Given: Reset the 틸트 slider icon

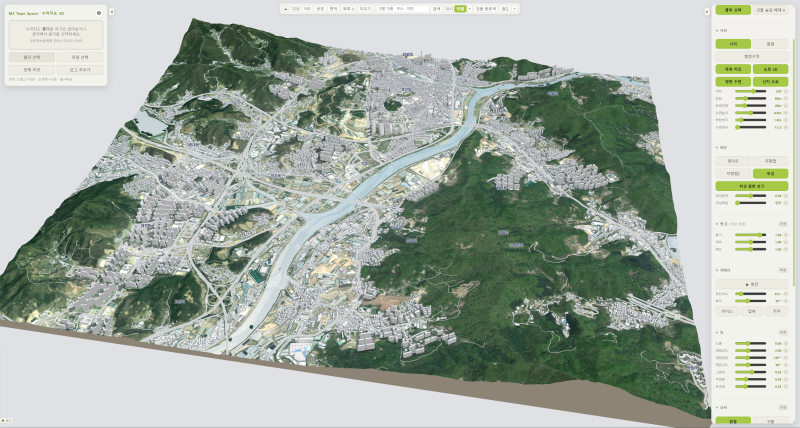Looking at the screenshot, I should [786, 301].
